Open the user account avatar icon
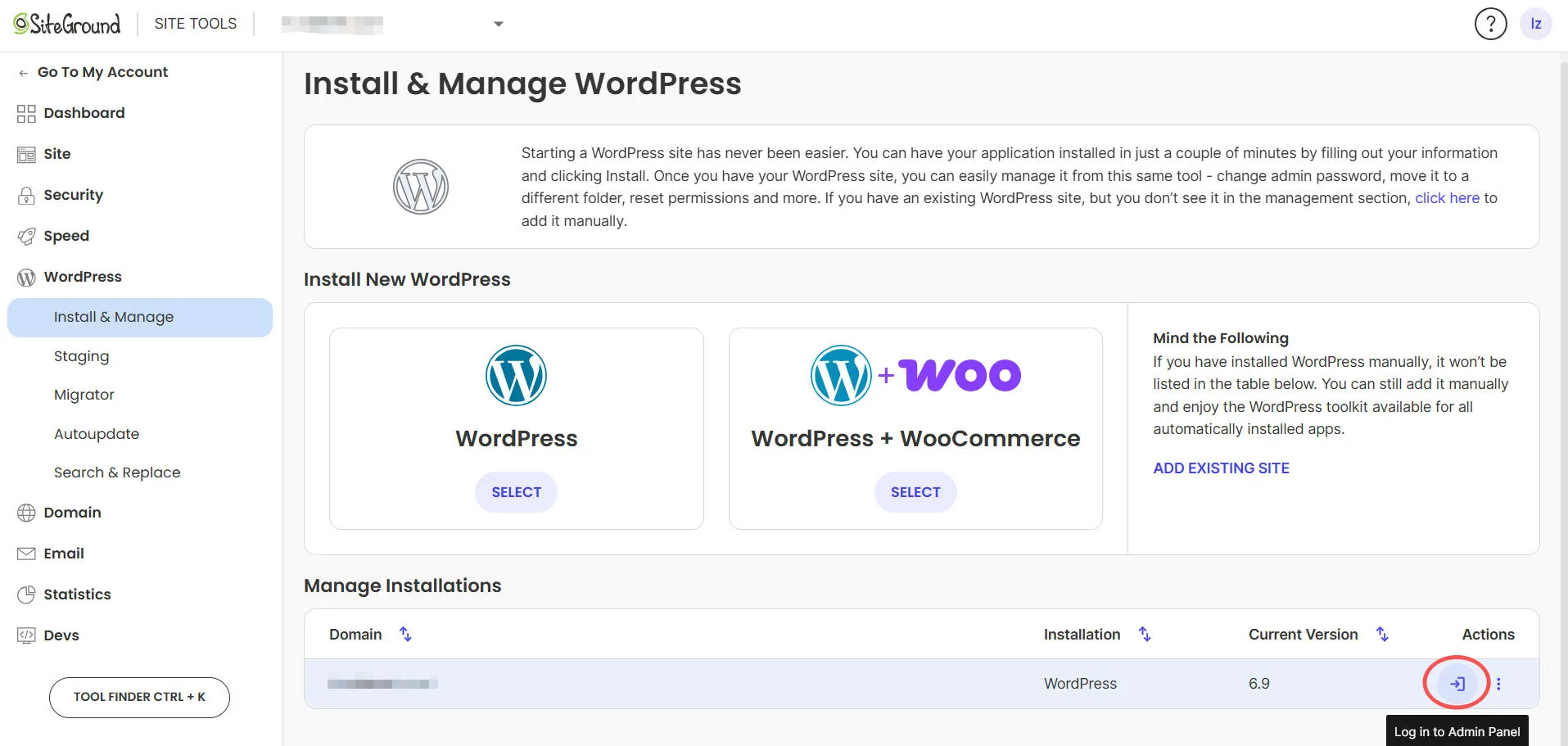 1536,24
